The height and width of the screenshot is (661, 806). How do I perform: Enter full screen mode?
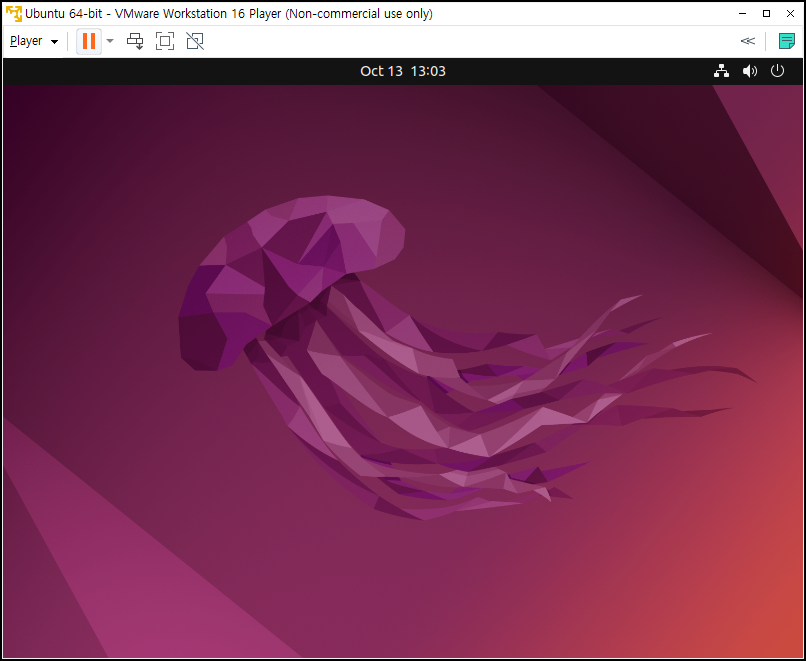(165, 41)
